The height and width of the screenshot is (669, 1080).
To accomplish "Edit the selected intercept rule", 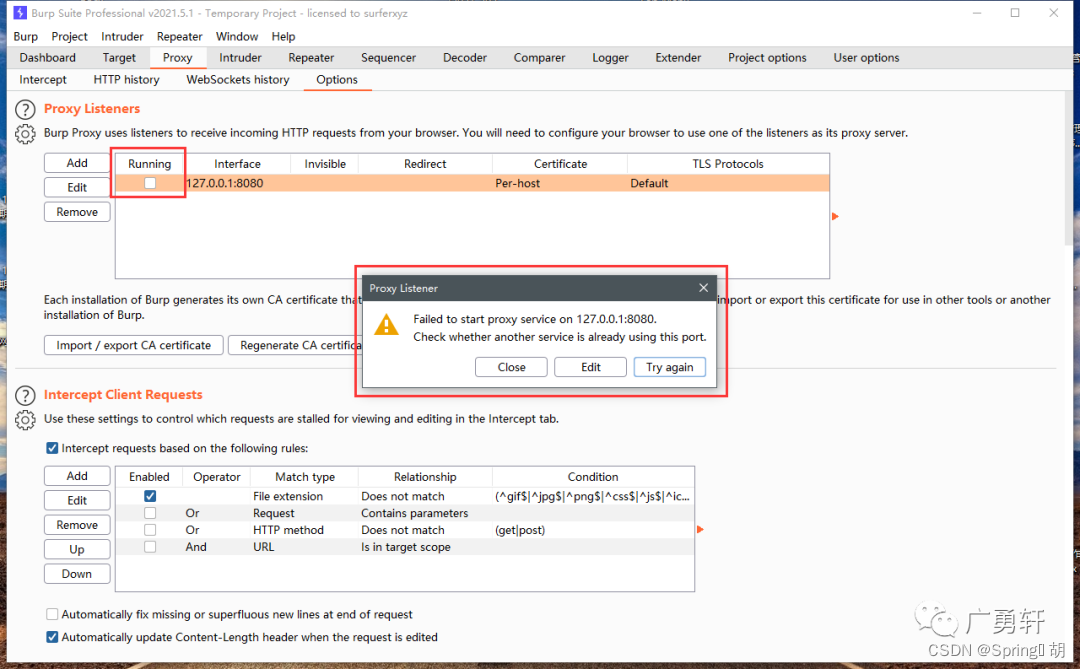I will tap(77, 500).
